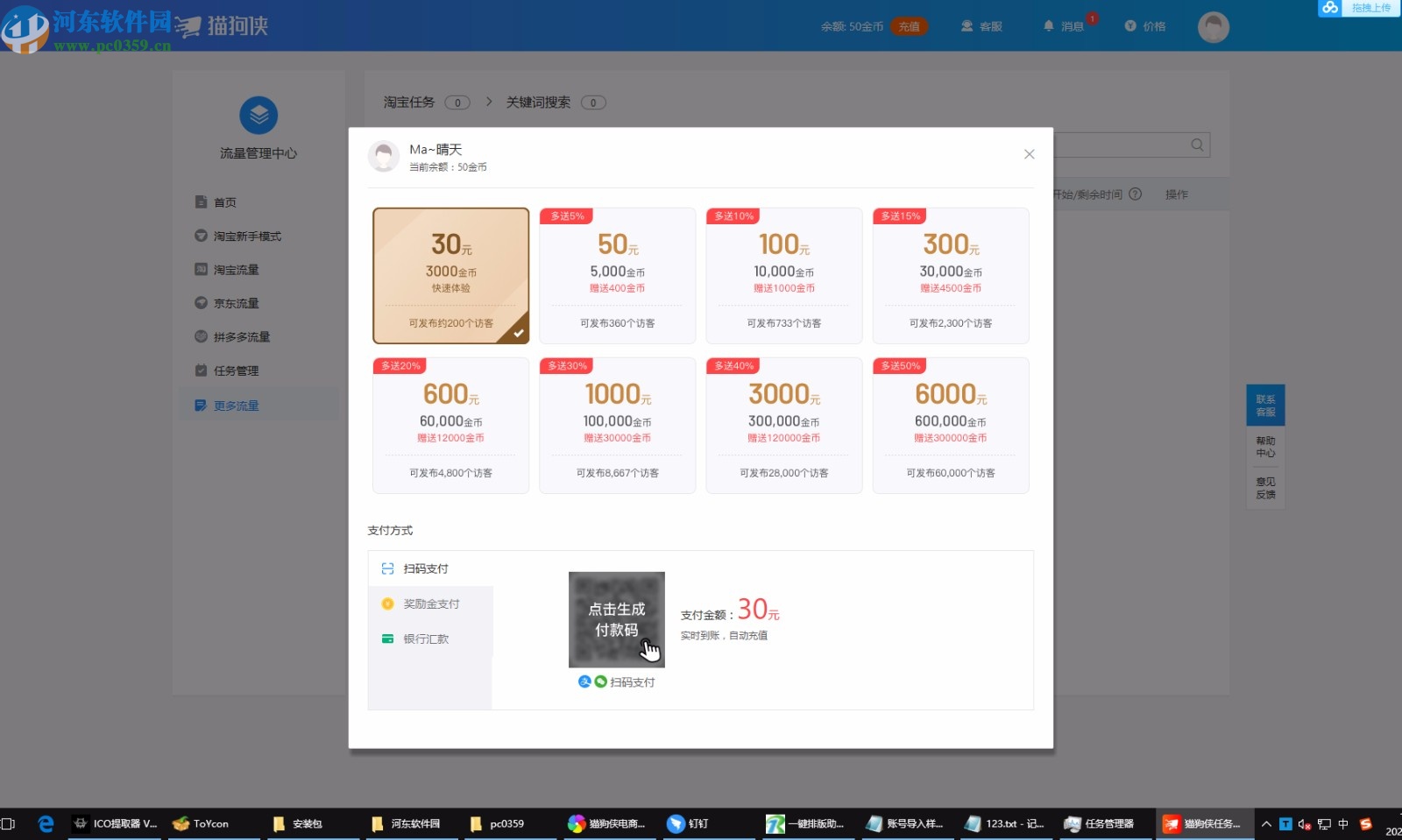1402x840 pixels.
Task: Click the WeChat icon under the QR code
Action: pos(600,681)
